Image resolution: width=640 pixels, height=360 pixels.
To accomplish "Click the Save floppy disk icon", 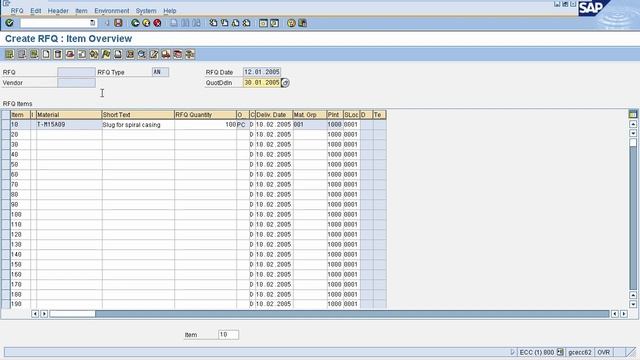I will (x=118, y=23).
